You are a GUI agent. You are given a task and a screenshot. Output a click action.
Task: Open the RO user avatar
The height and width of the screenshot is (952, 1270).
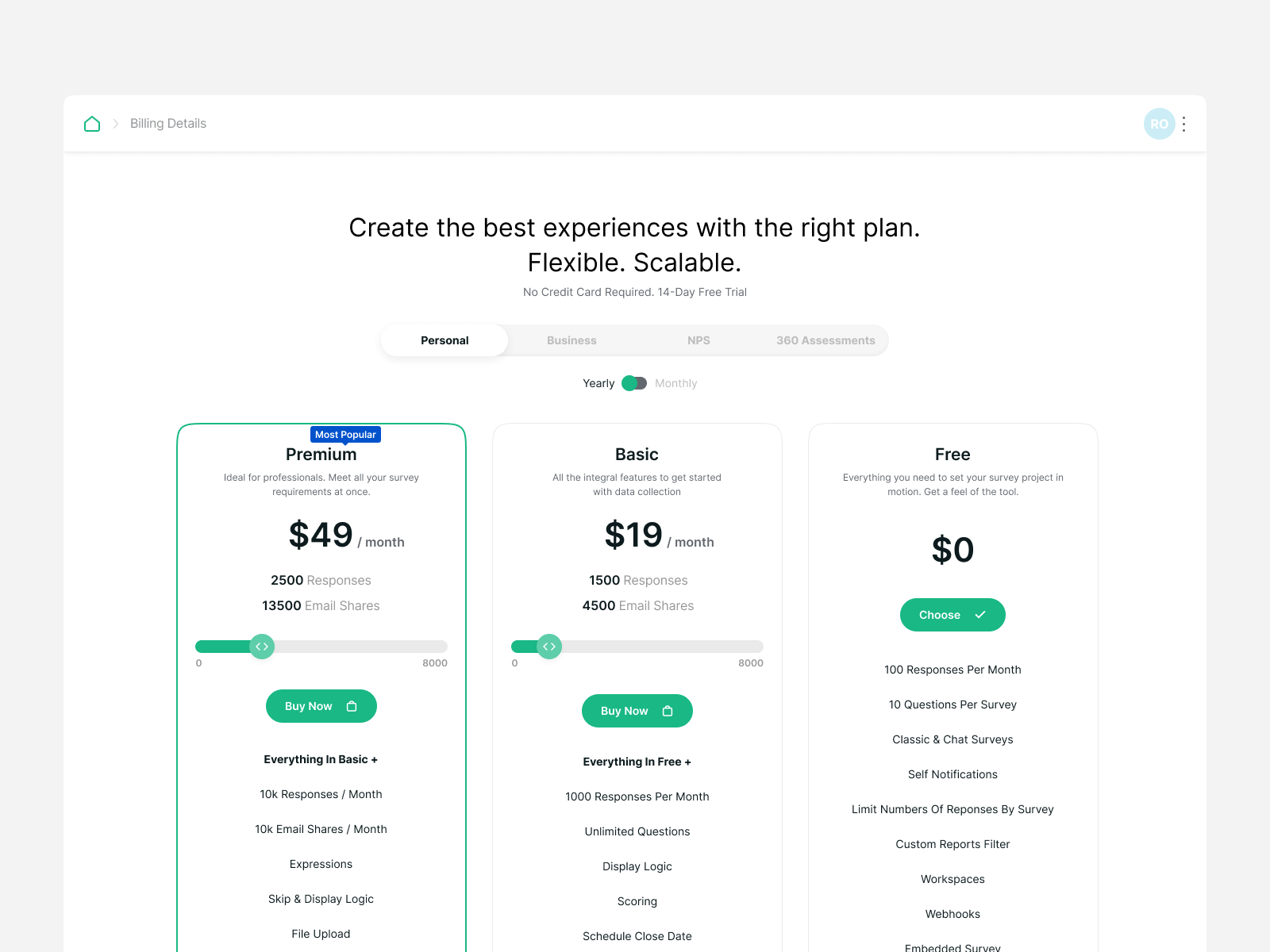tap(1159, 124)
